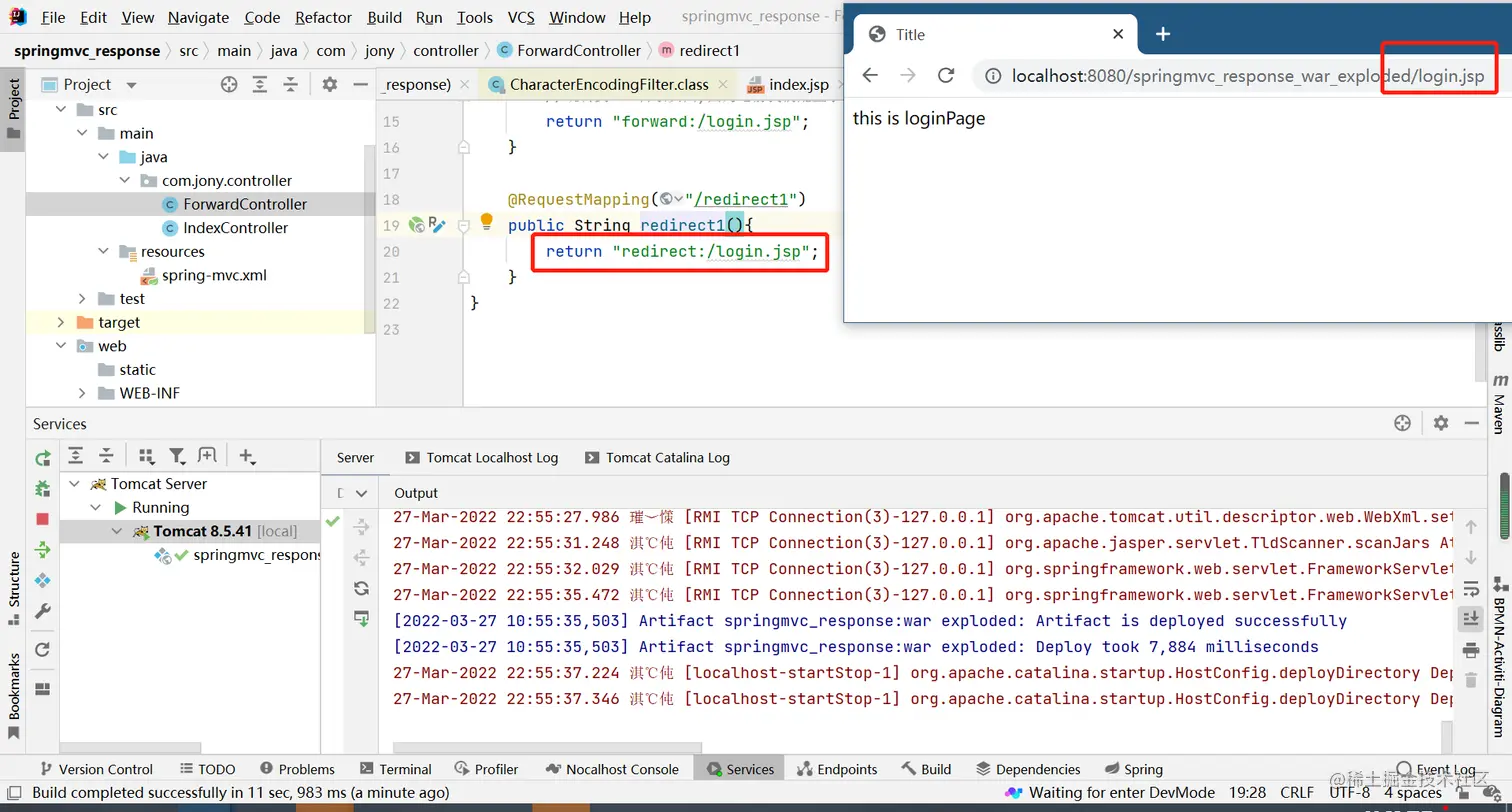Print the console output with the printer icon

[1471, 651]
